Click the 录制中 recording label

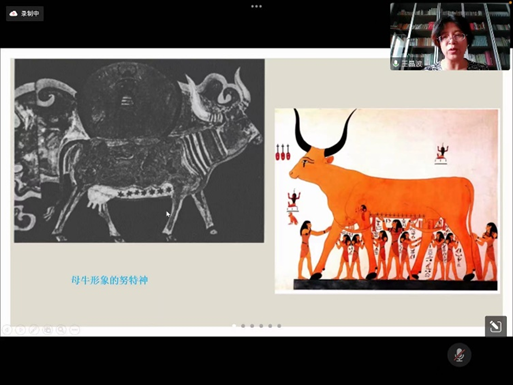(30, 14)
